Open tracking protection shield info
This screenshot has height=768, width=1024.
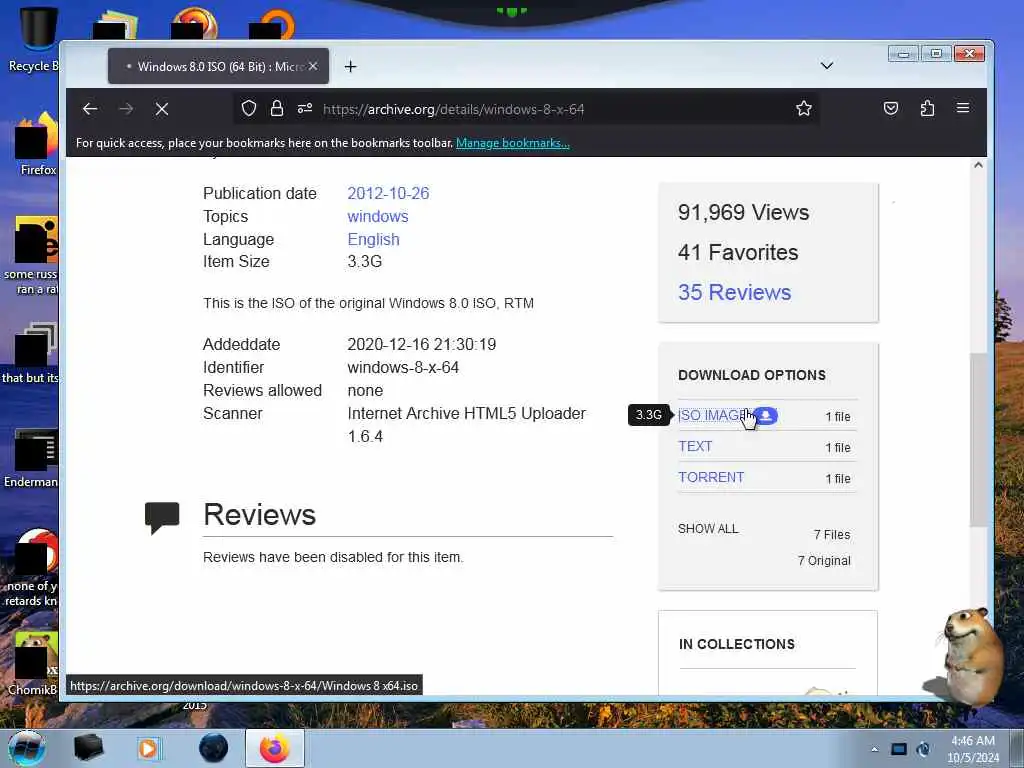249,108
